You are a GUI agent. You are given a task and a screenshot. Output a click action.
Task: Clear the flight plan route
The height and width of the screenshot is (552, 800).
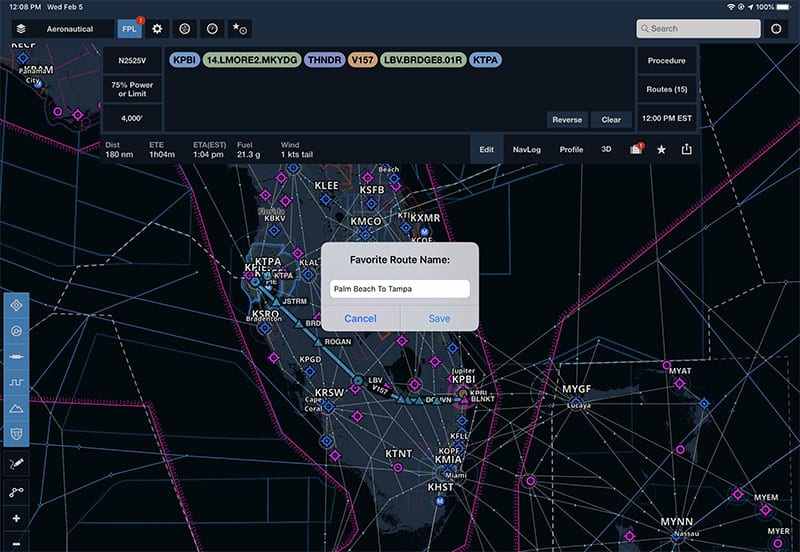611,119
